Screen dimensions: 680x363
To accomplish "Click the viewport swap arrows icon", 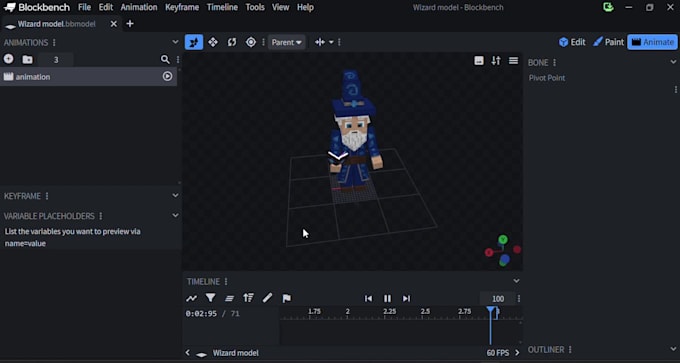I will coord(496,61).
